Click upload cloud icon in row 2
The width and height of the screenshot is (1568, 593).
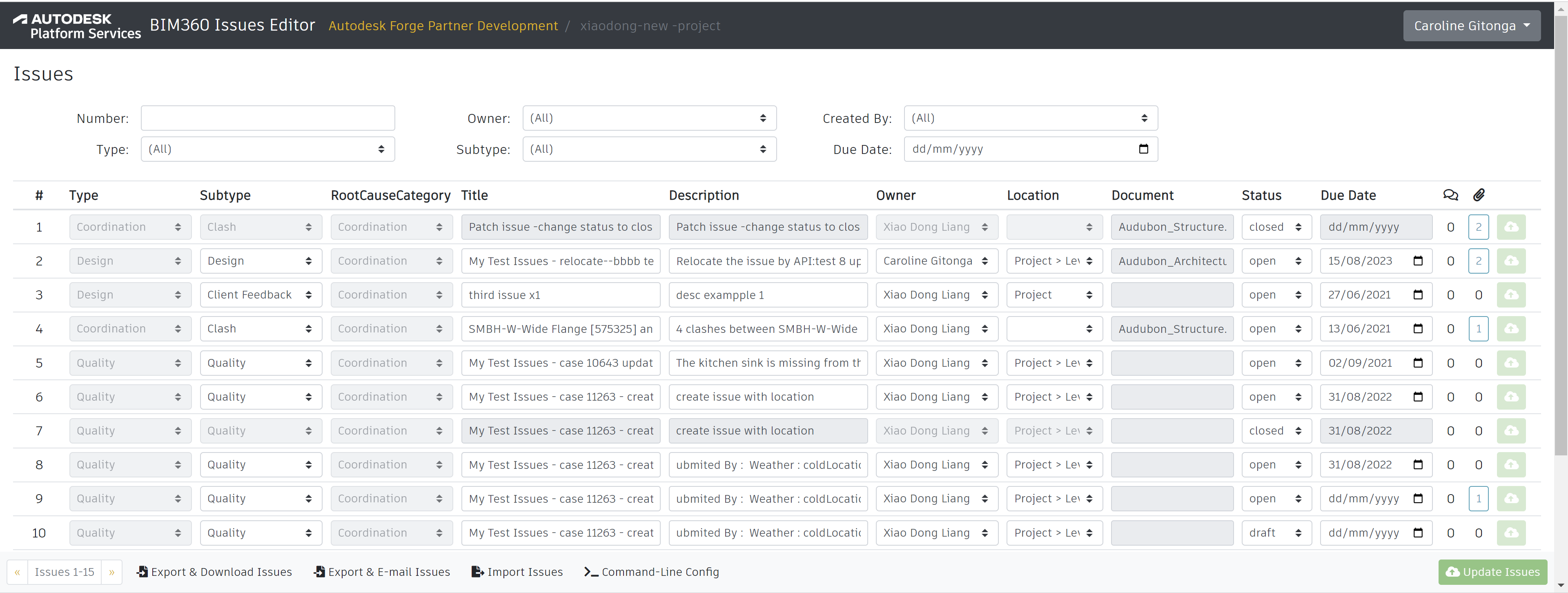[1511, 261]
